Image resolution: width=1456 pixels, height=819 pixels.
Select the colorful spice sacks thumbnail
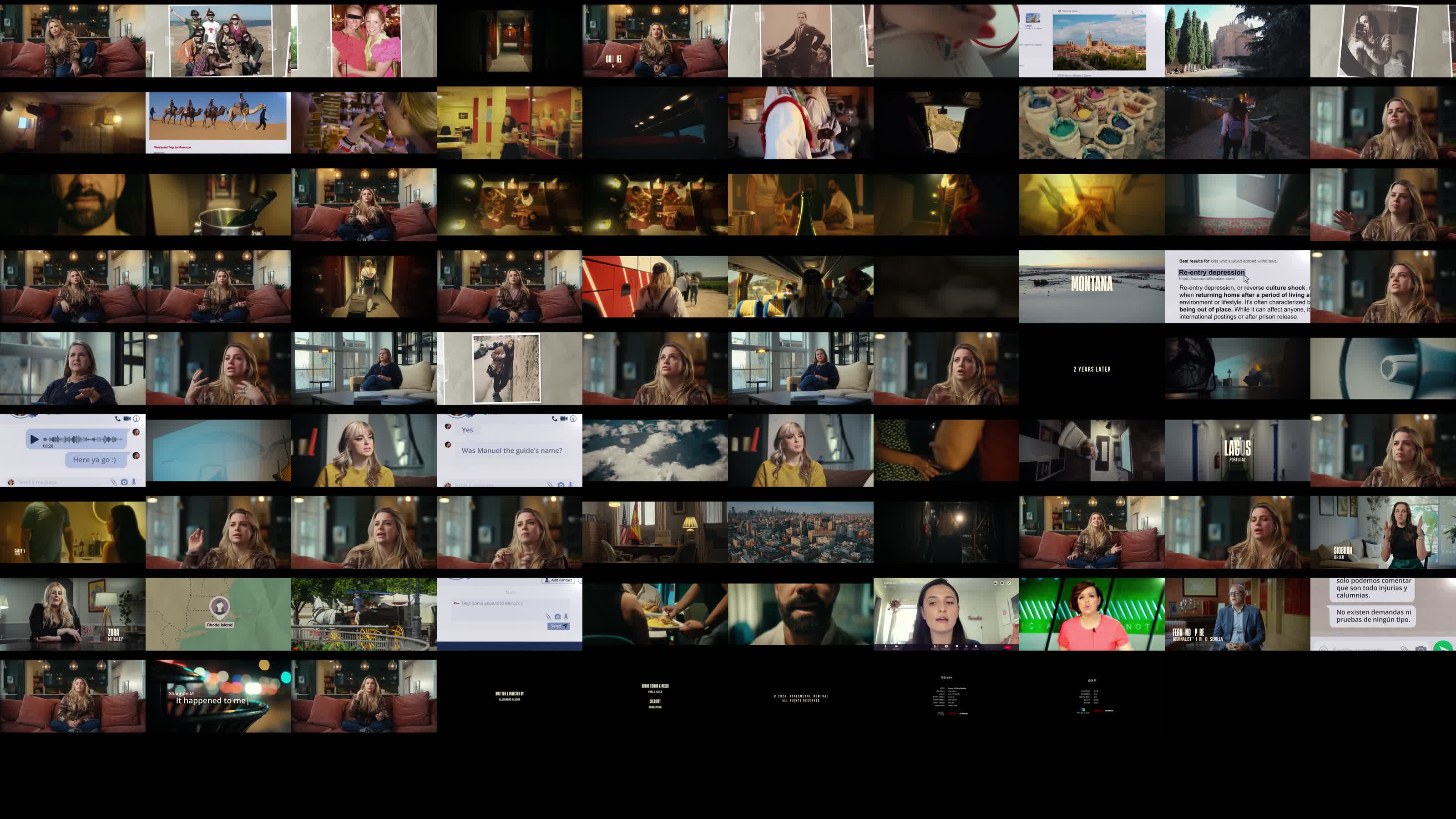point(1092,123)
